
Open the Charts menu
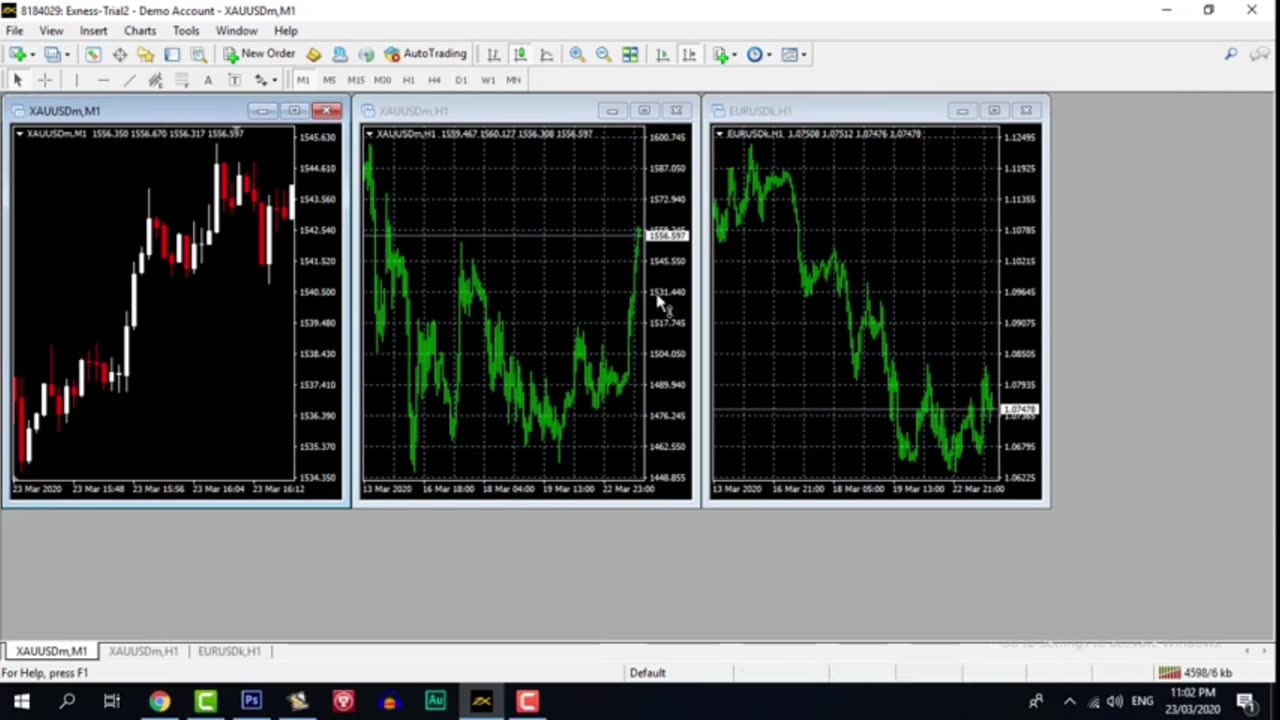click(x=140, y=31)
